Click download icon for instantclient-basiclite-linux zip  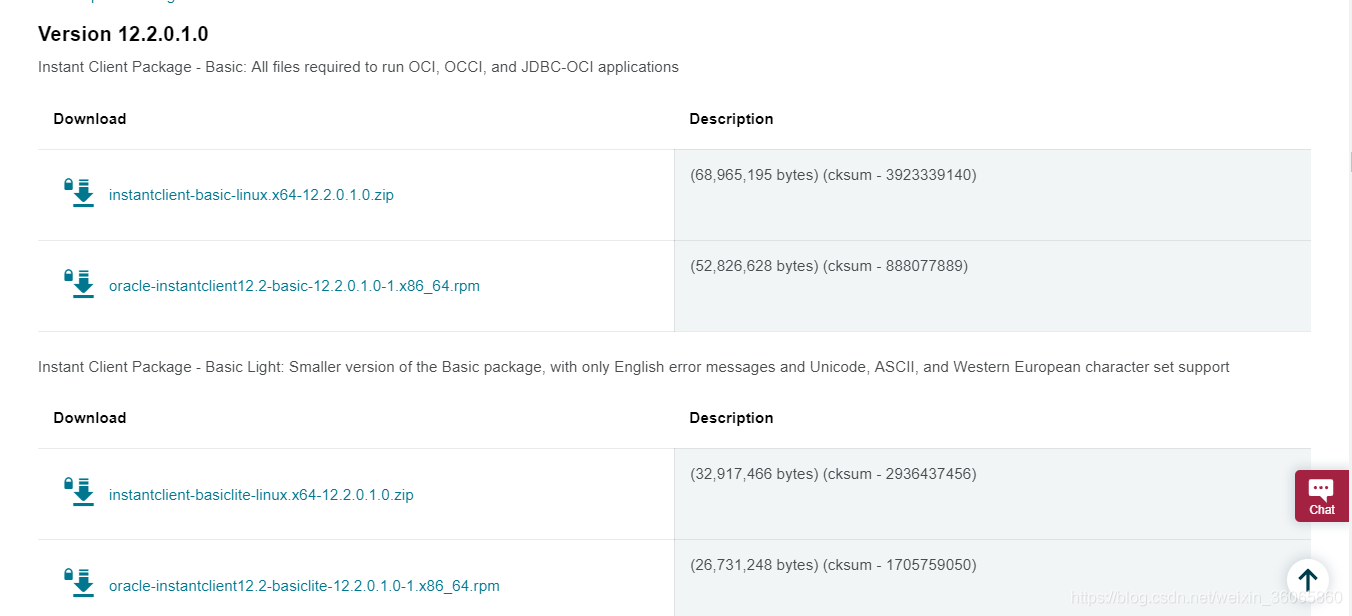79,493
